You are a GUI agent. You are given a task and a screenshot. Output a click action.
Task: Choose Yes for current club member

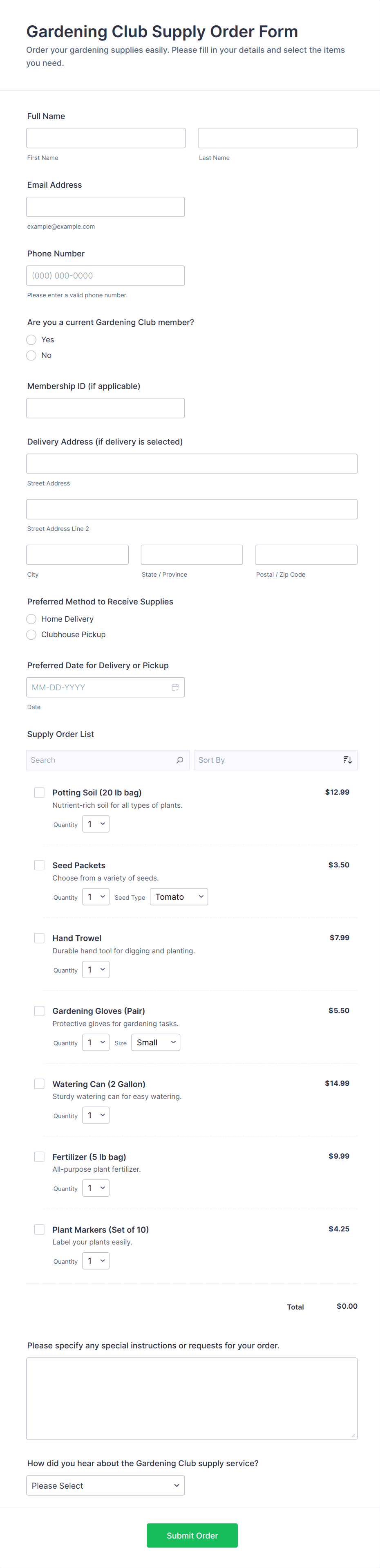point(31,340)
